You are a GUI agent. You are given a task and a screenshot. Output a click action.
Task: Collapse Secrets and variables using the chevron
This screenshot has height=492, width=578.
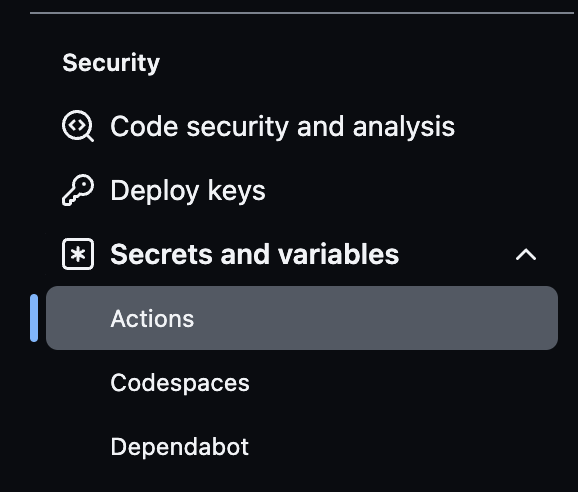(526, 254)
